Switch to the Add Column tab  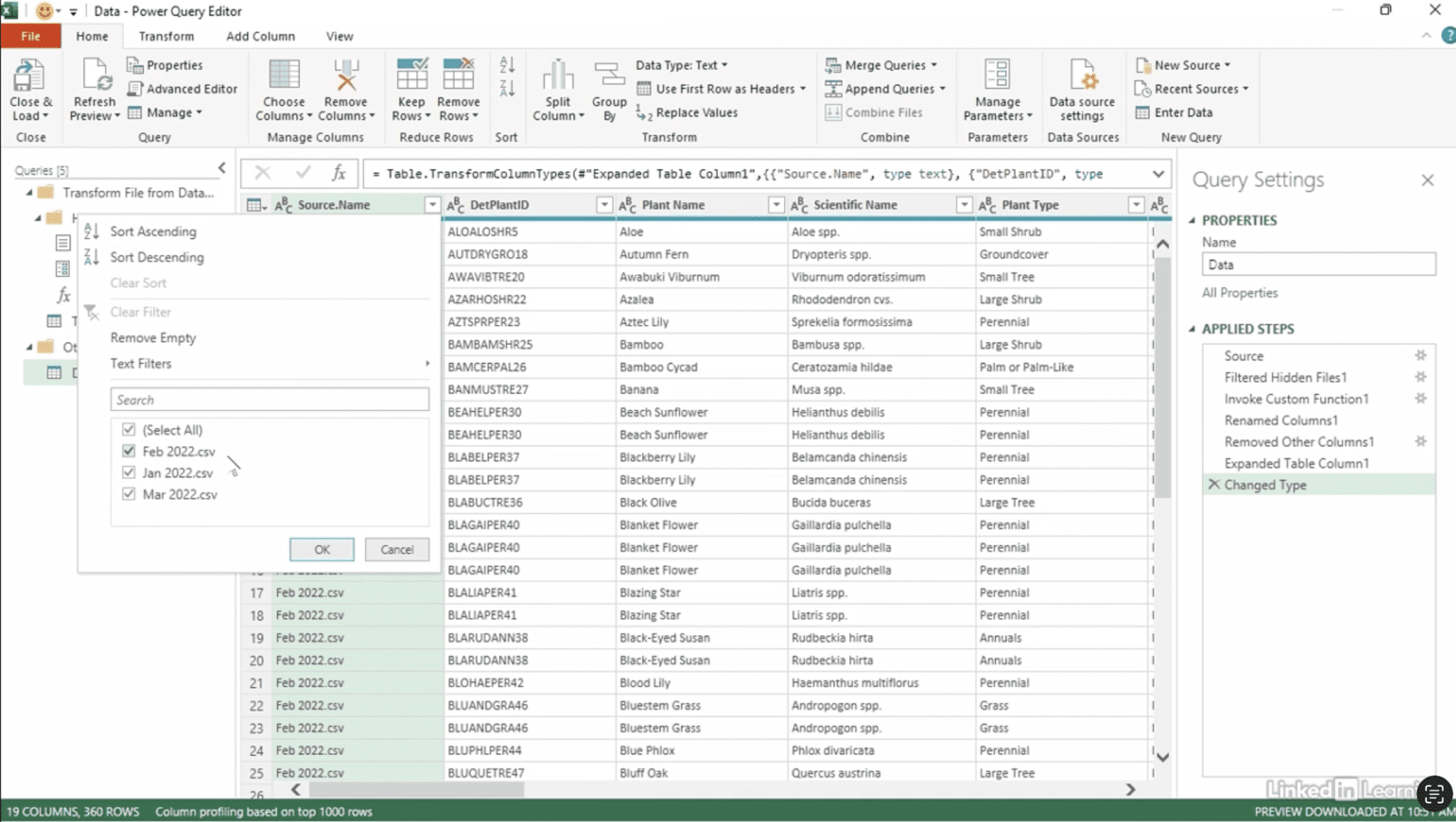(260, 36)
